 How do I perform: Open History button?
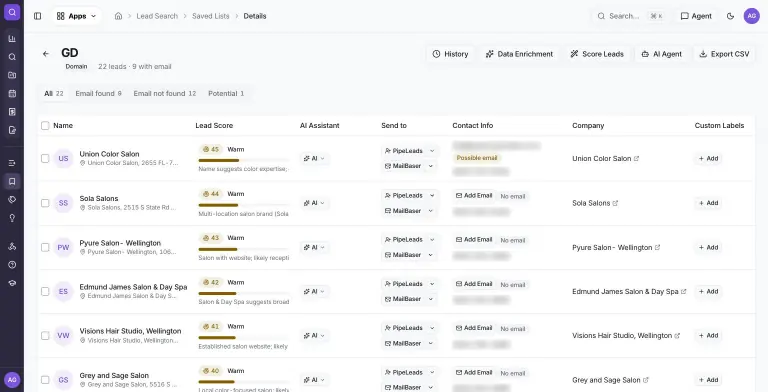click(450, 54)
